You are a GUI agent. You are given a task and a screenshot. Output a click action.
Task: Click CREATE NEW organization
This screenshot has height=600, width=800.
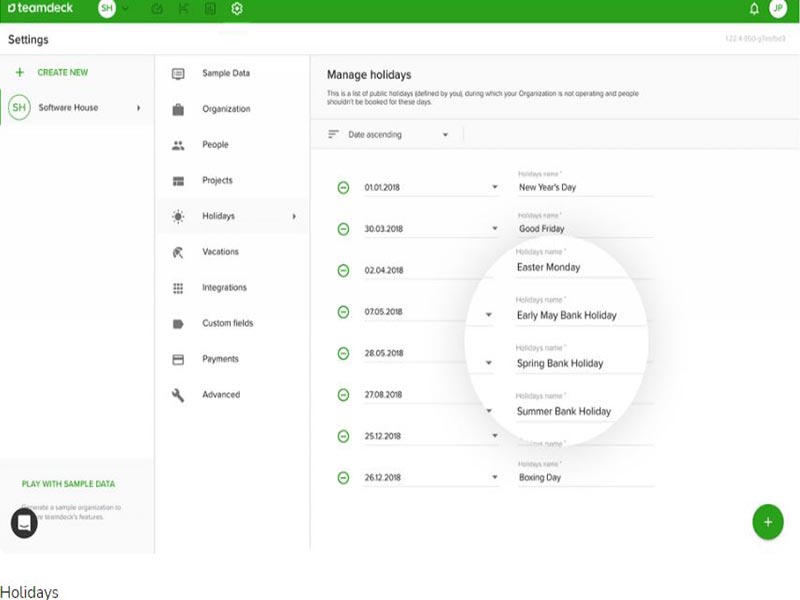(62, 73)
